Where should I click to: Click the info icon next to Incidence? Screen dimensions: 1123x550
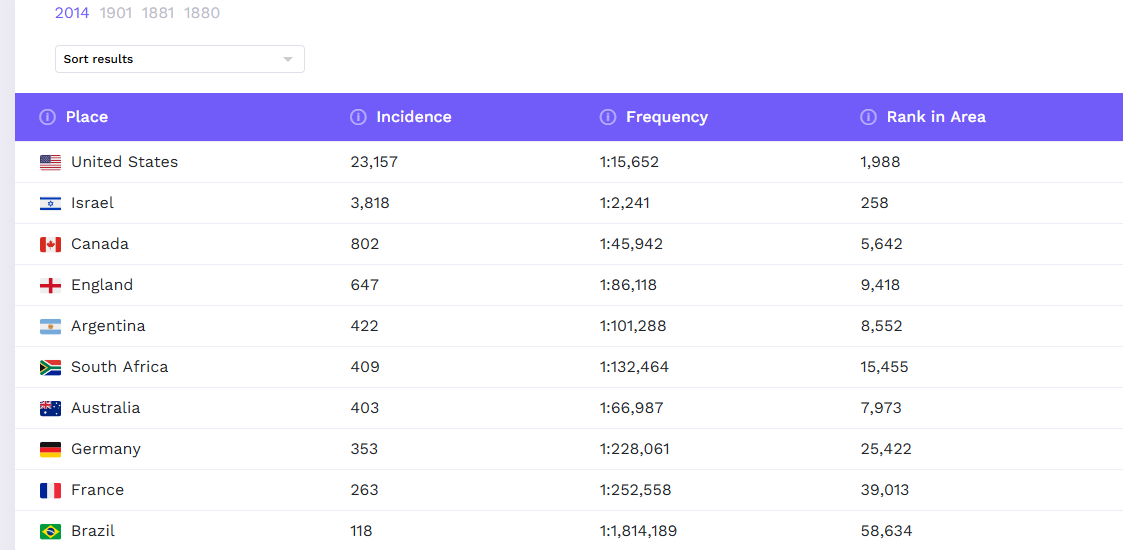tap(358, 117)
